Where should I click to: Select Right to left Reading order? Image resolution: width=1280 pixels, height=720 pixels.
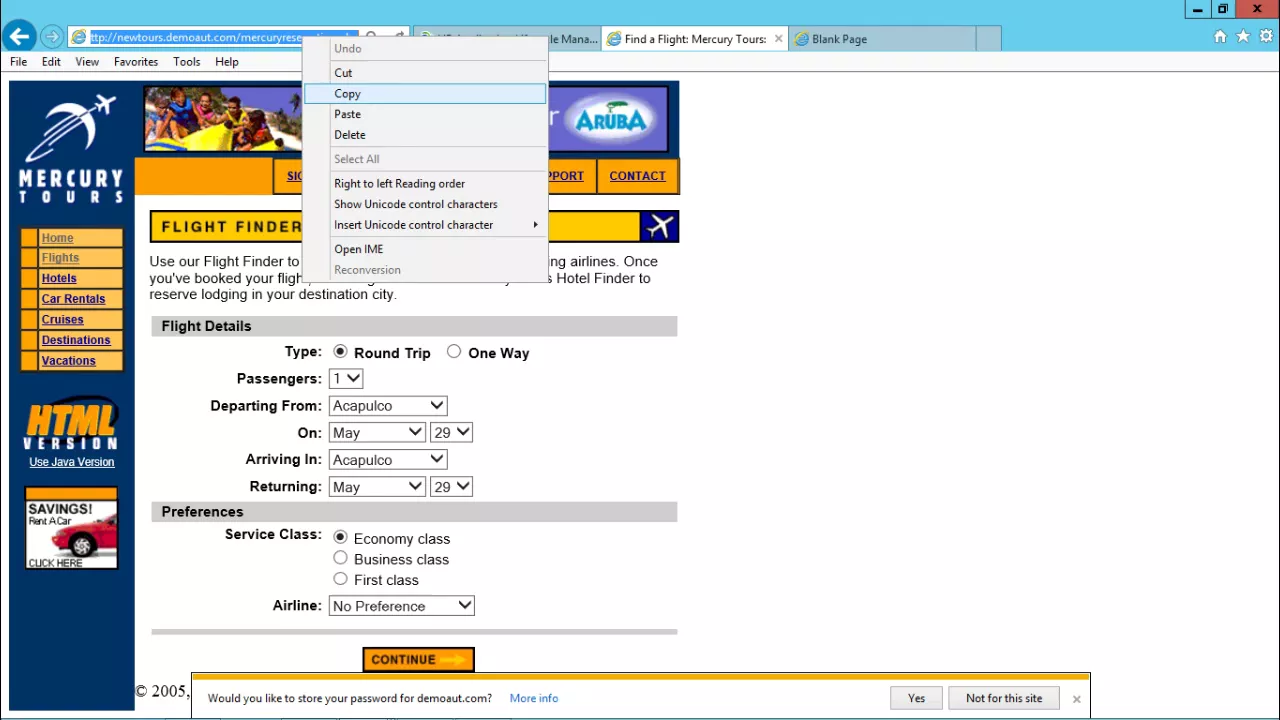425,184
